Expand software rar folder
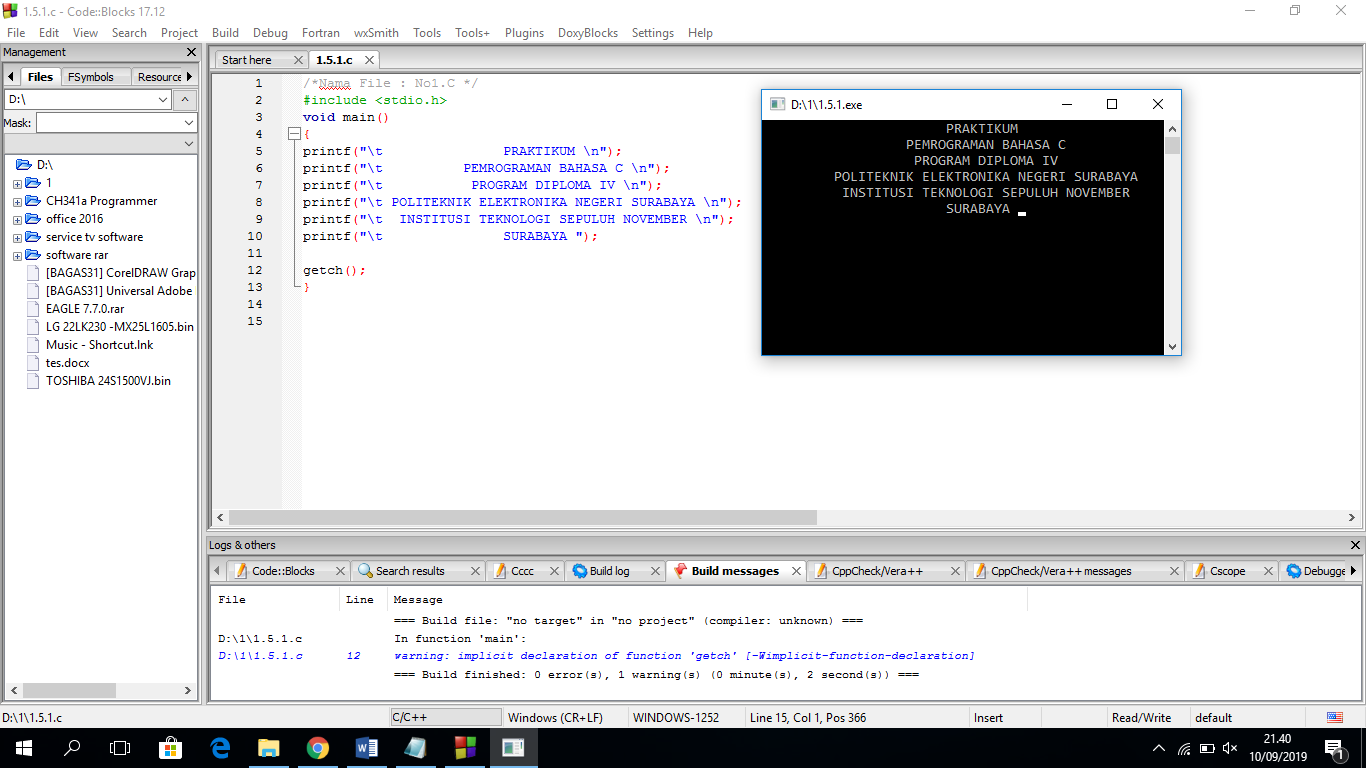 (x=17, y=255)
